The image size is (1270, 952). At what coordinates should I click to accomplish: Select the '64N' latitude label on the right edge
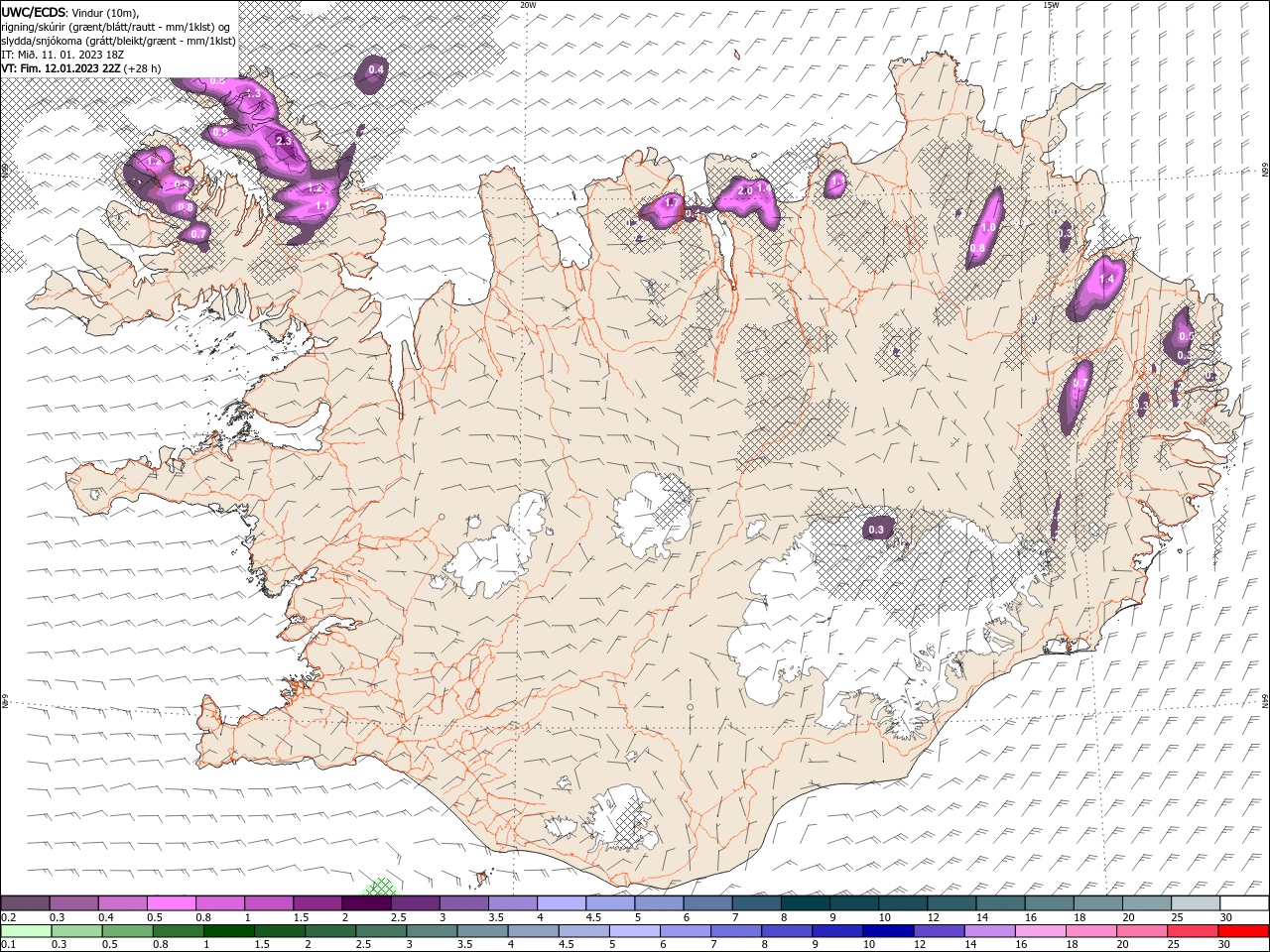(1265, 700)
